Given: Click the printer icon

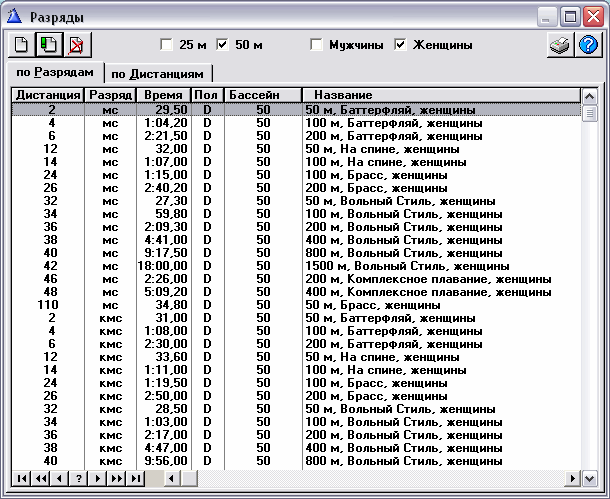Looking at the screenshot, I should (x=561, y=45).
